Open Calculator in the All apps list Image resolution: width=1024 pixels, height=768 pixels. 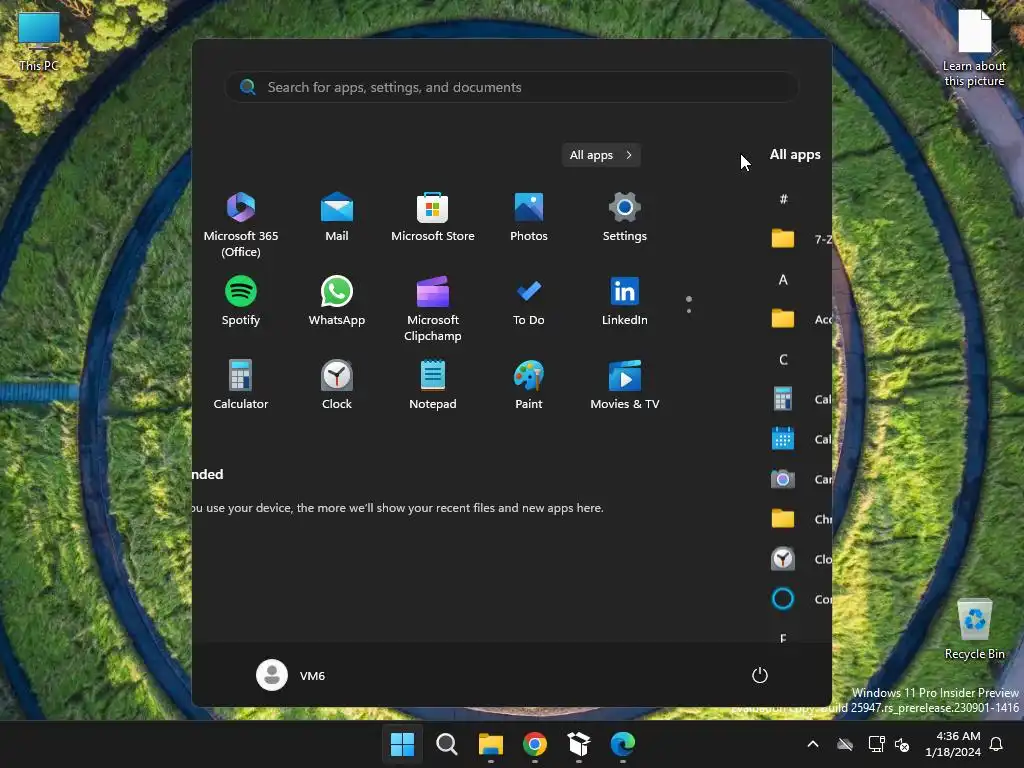(801, 399)
